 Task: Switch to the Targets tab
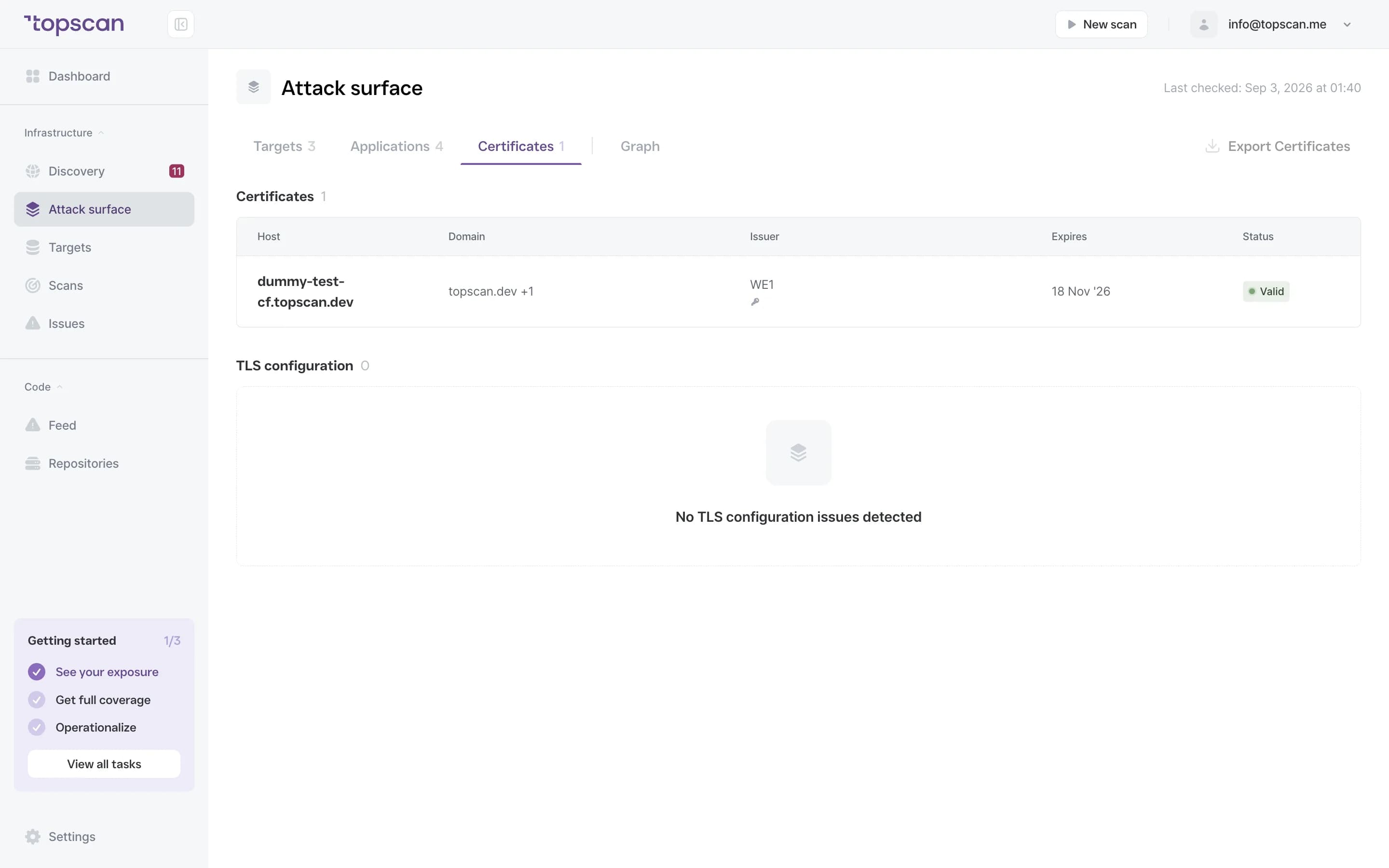click(x=284, y=147)
